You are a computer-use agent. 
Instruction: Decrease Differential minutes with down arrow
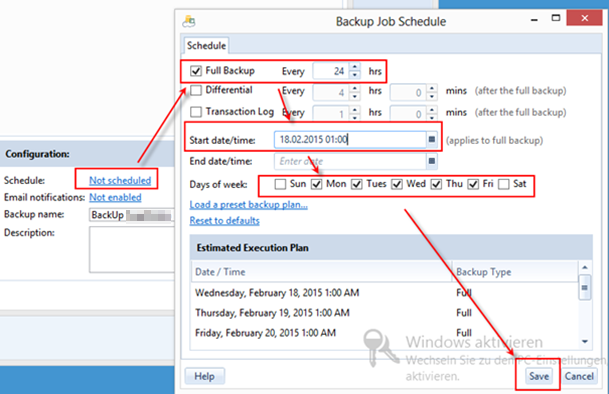432,96
